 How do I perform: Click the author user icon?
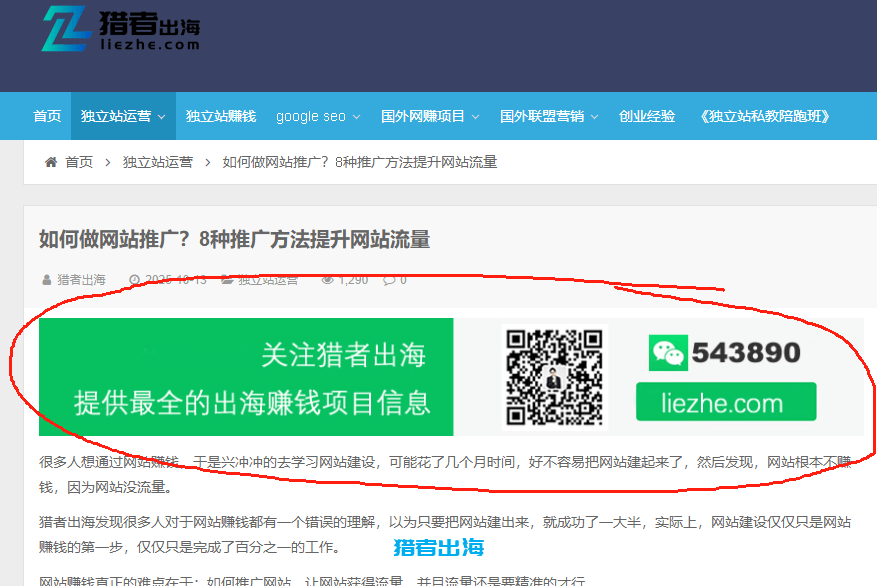[45, 280]
